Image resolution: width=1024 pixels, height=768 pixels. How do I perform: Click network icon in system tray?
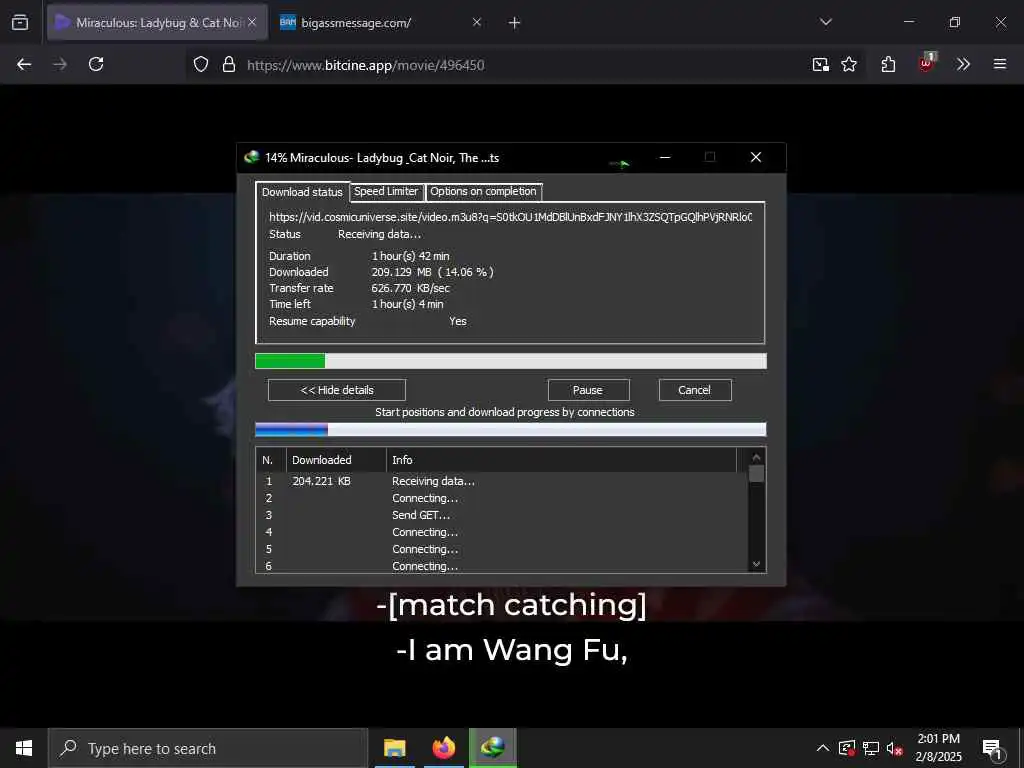tap(871, 748)
